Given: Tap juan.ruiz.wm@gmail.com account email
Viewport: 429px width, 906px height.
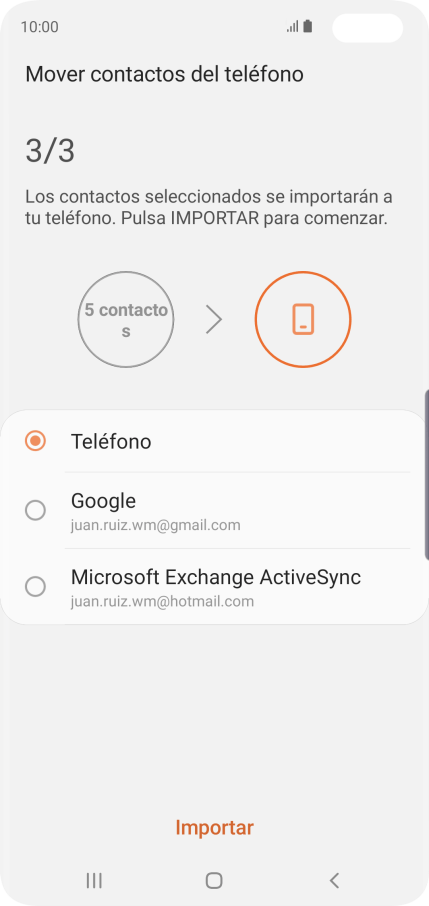Looking at the screenshot, I should point(156,525).
